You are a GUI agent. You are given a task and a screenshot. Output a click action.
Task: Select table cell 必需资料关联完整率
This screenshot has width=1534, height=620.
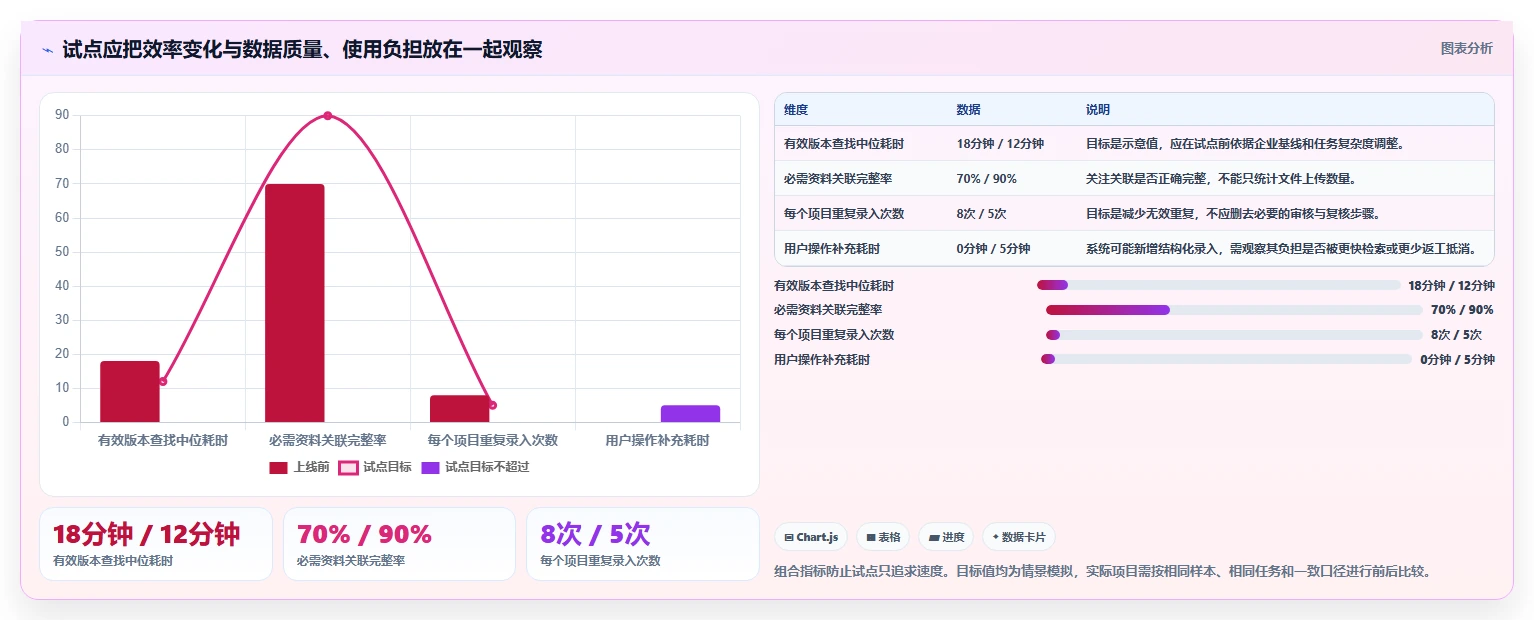pos(838,178)
